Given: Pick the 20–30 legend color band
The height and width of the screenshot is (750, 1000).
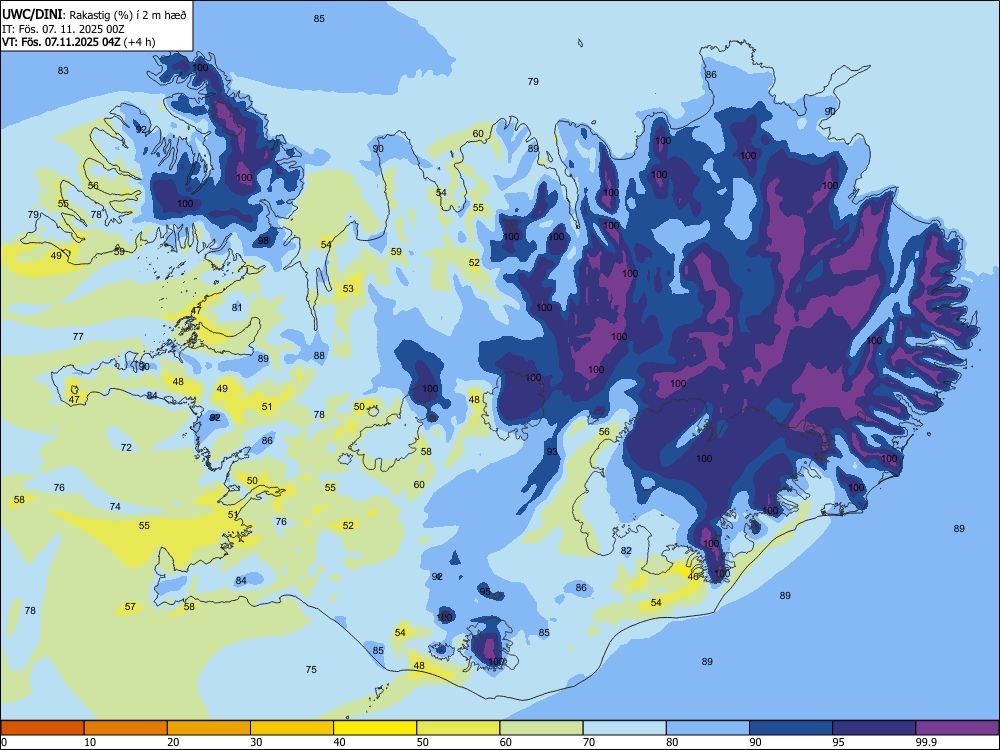Looking at the screenshot, I should click(x=209, y=728).
